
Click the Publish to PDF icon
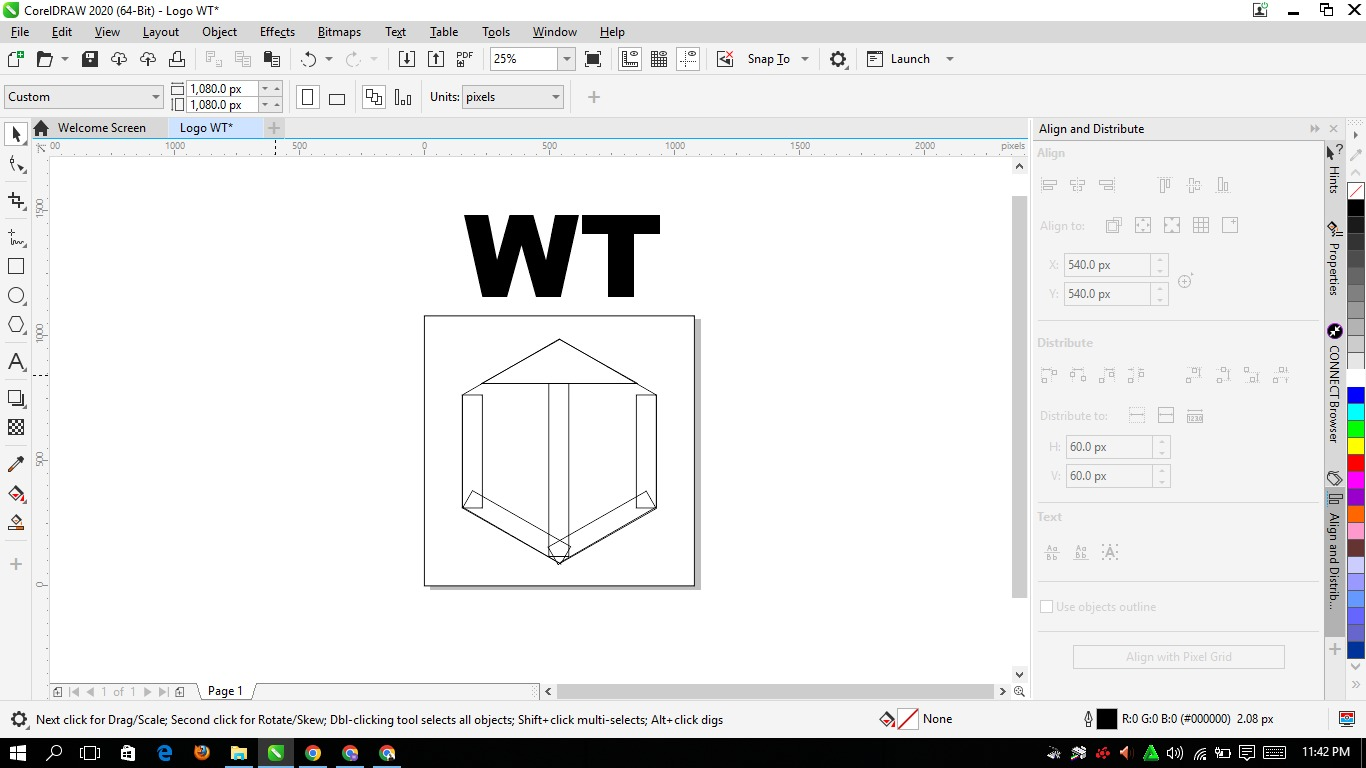(x=465, y=59)
